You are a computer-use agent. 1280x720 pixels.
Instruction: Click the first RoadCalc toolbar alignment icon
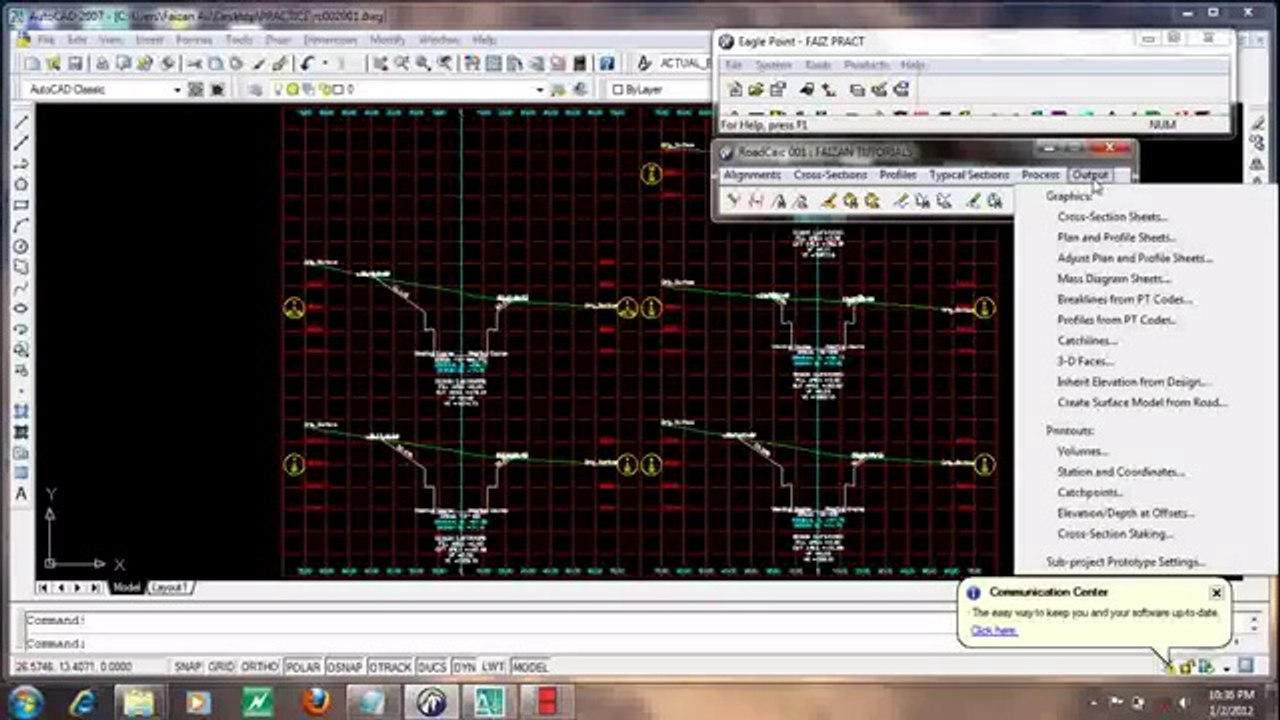pos(733,201)
